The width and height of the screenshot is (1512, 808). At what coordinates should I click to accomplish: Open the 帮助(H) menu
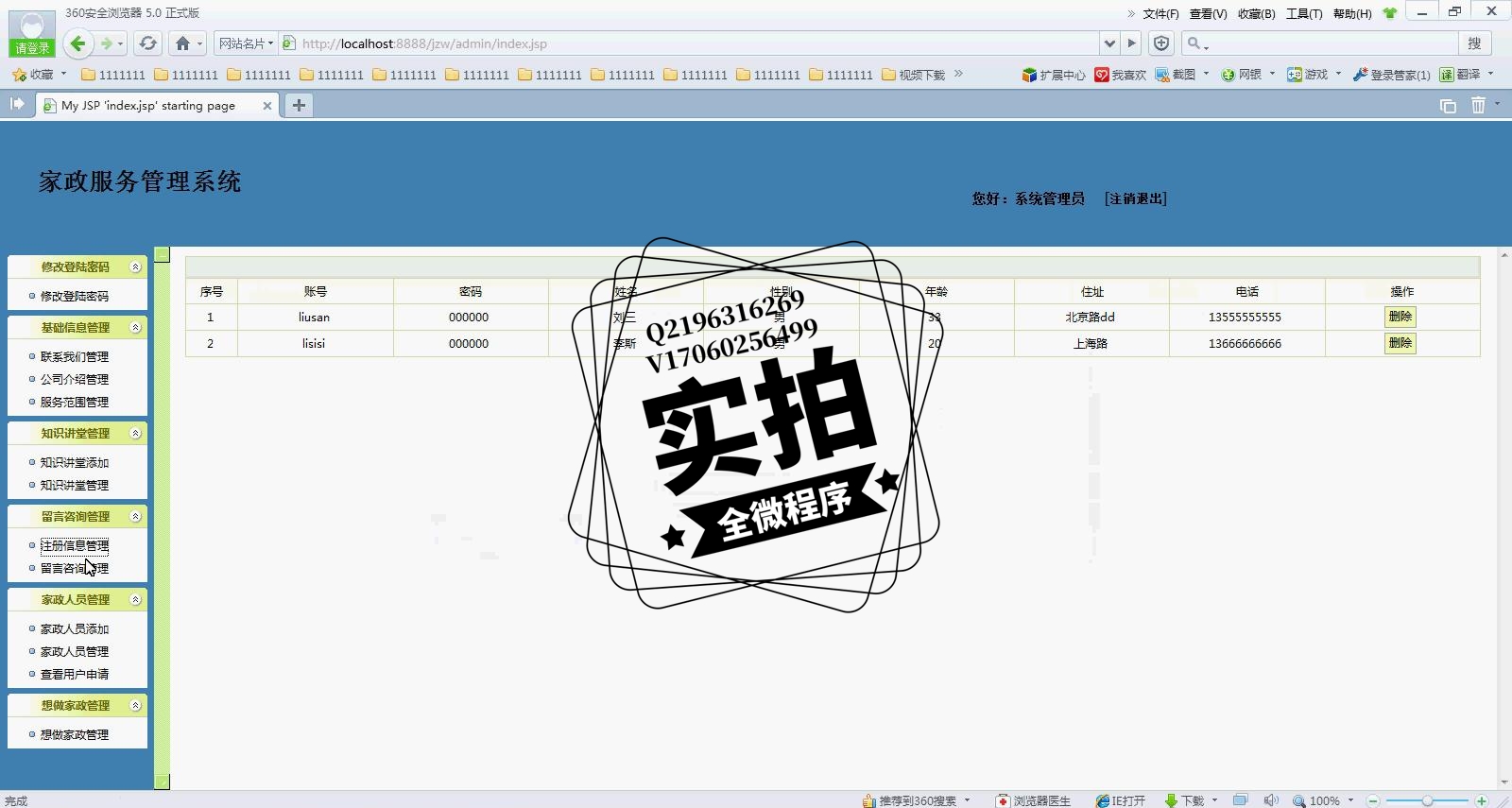point(1352,13)
